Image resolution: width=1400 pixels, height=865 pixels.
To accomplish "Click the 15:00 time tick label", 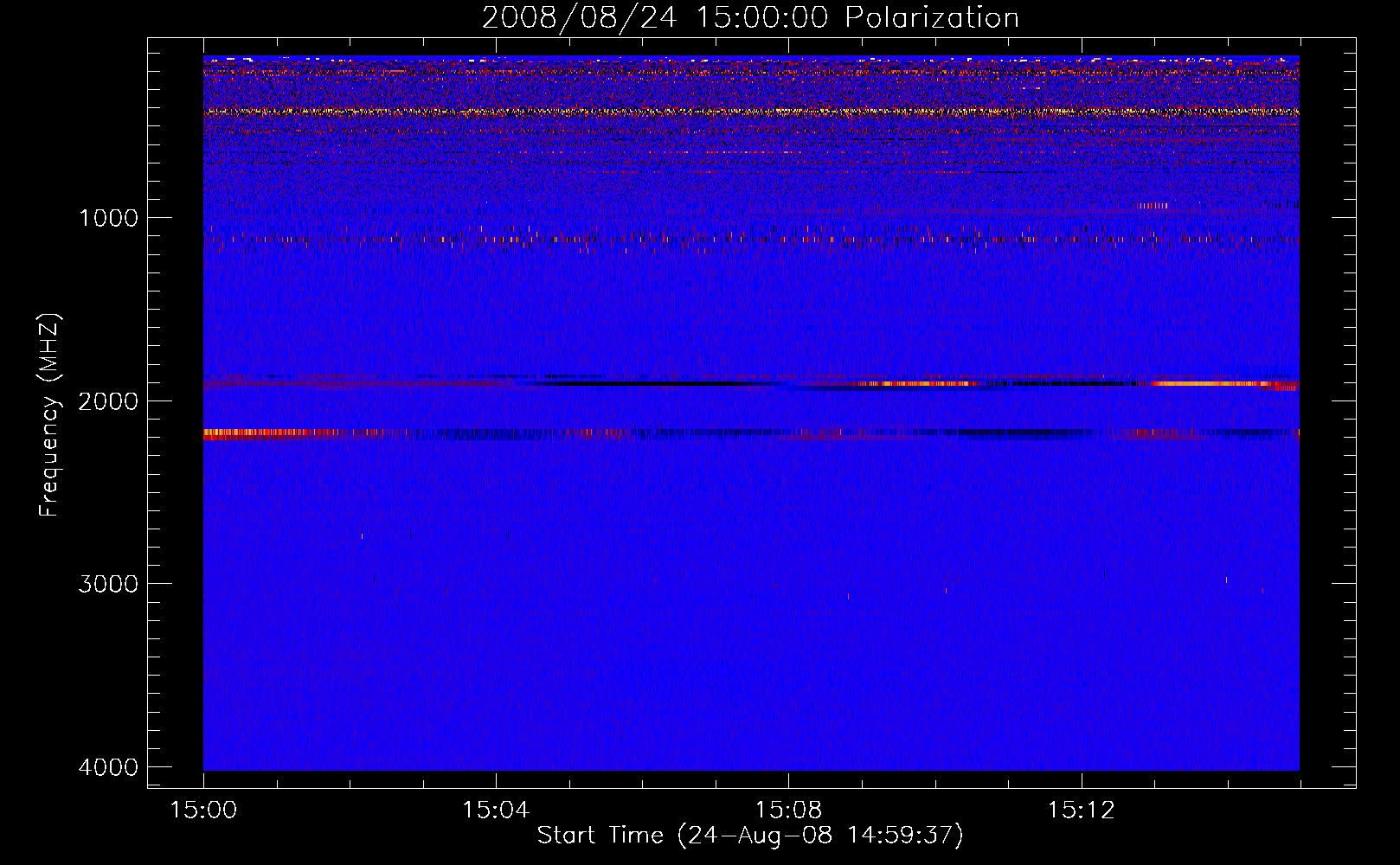I will pos(203,811).
